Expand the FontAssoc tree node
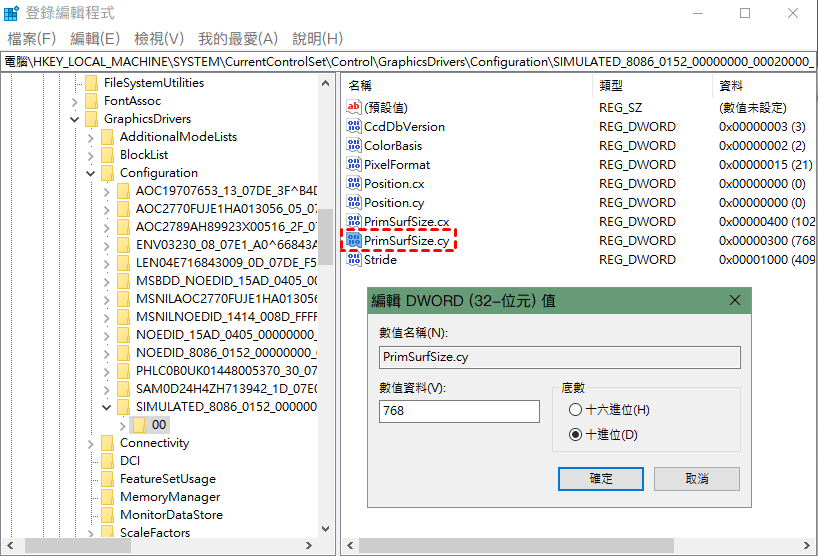 tap(75, 102)
